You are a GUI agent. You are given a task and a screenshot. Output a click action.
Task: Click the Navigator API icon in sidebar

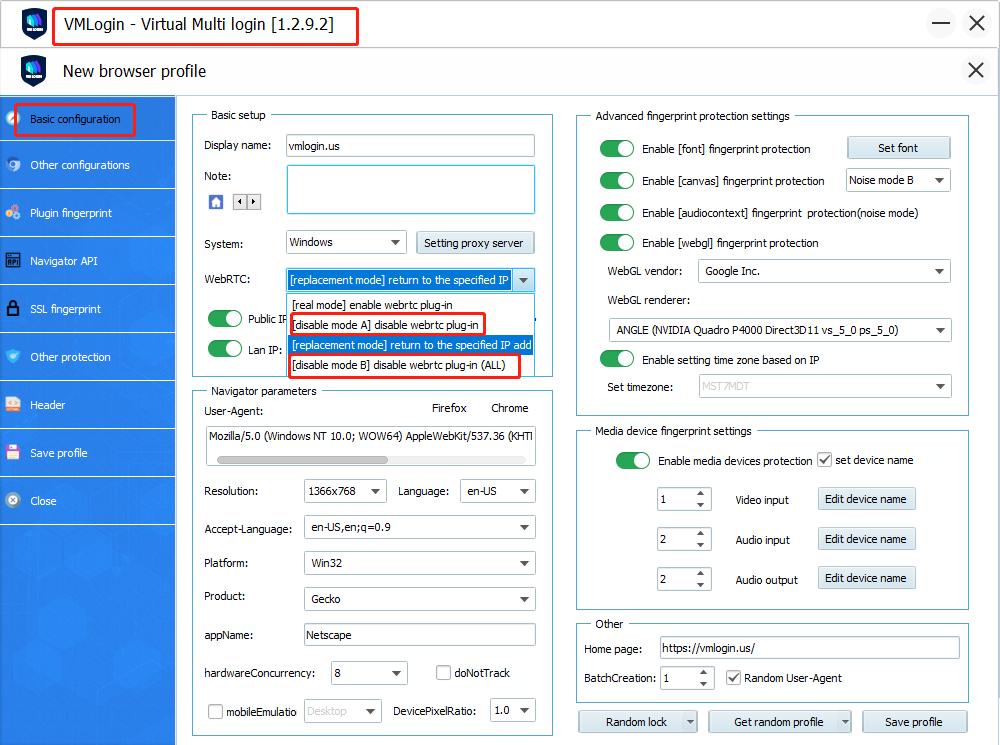click(13, 261)
